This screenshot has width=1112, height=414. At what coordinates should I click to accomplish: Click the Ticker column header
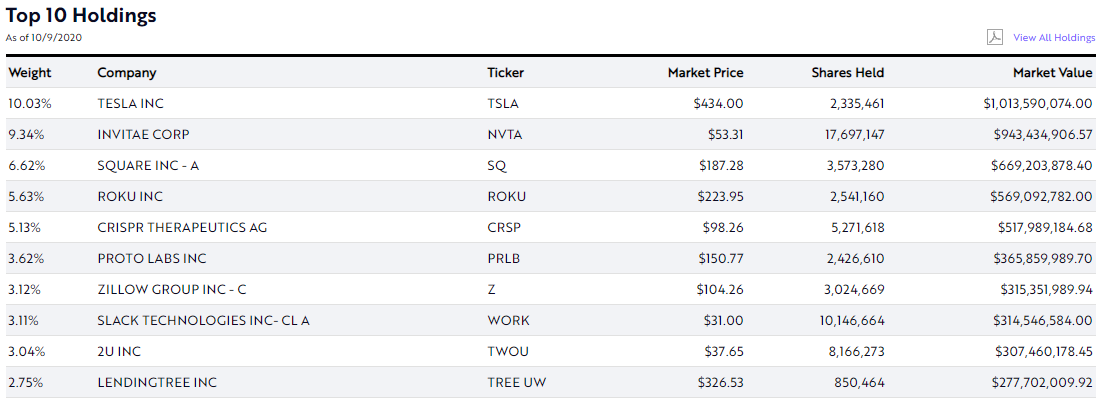pos(506,72)
